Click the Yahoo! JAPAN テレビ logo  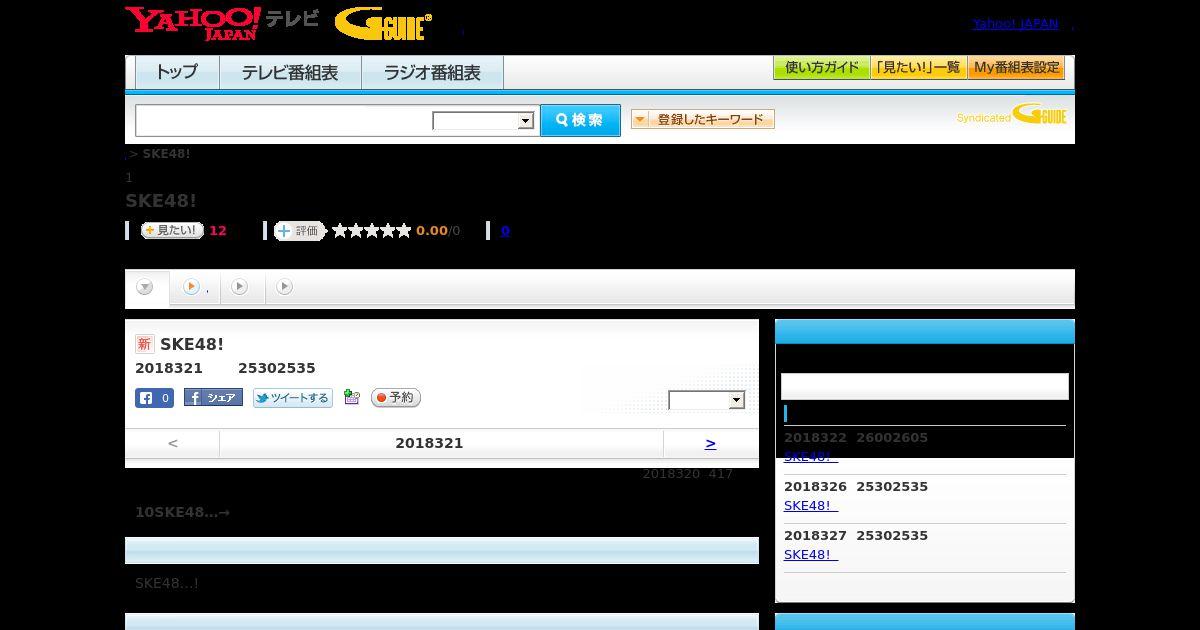point(222,23)
